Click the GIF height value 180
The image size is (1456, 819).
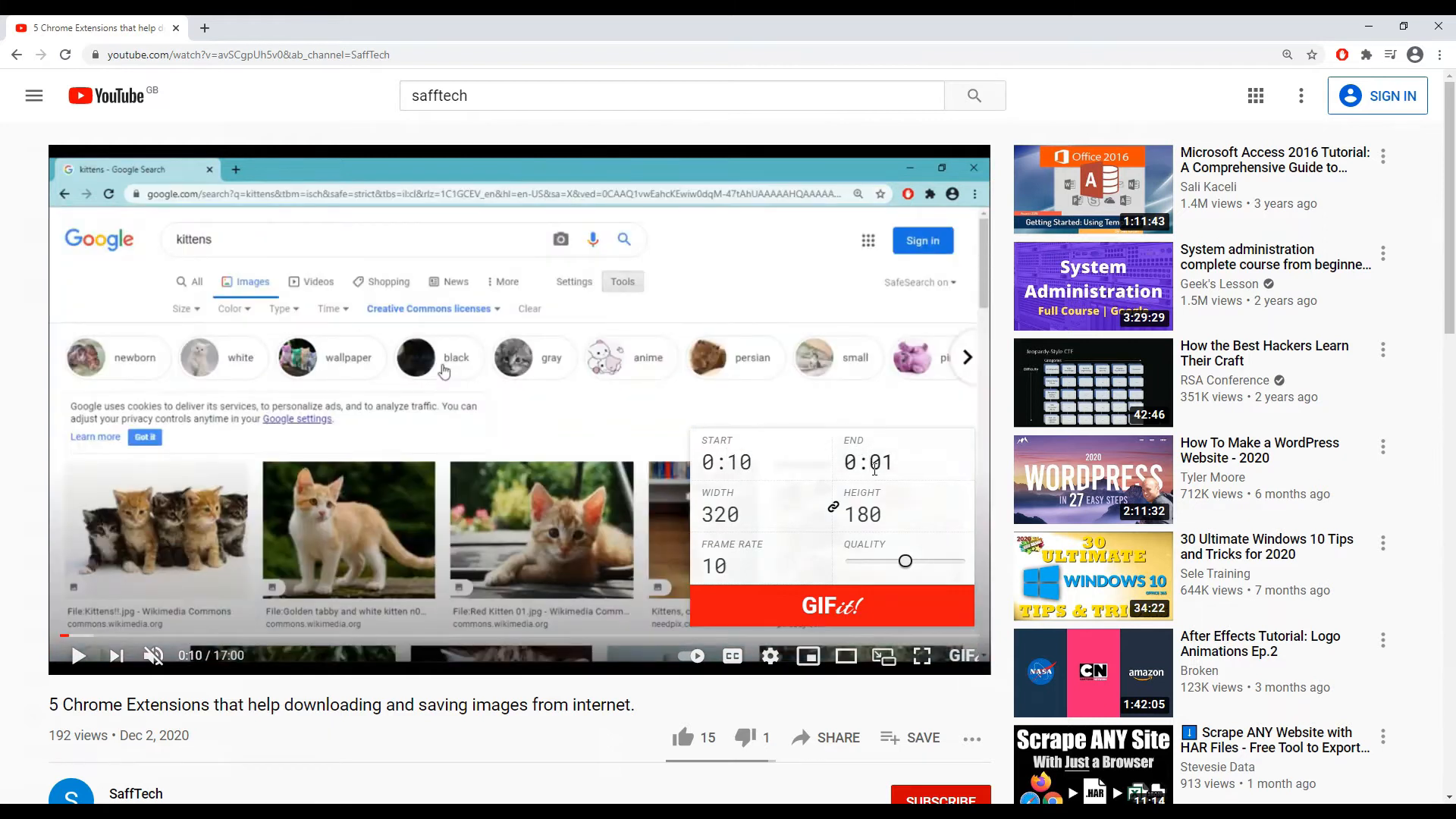pyautogui.click(x=863, y=514)
